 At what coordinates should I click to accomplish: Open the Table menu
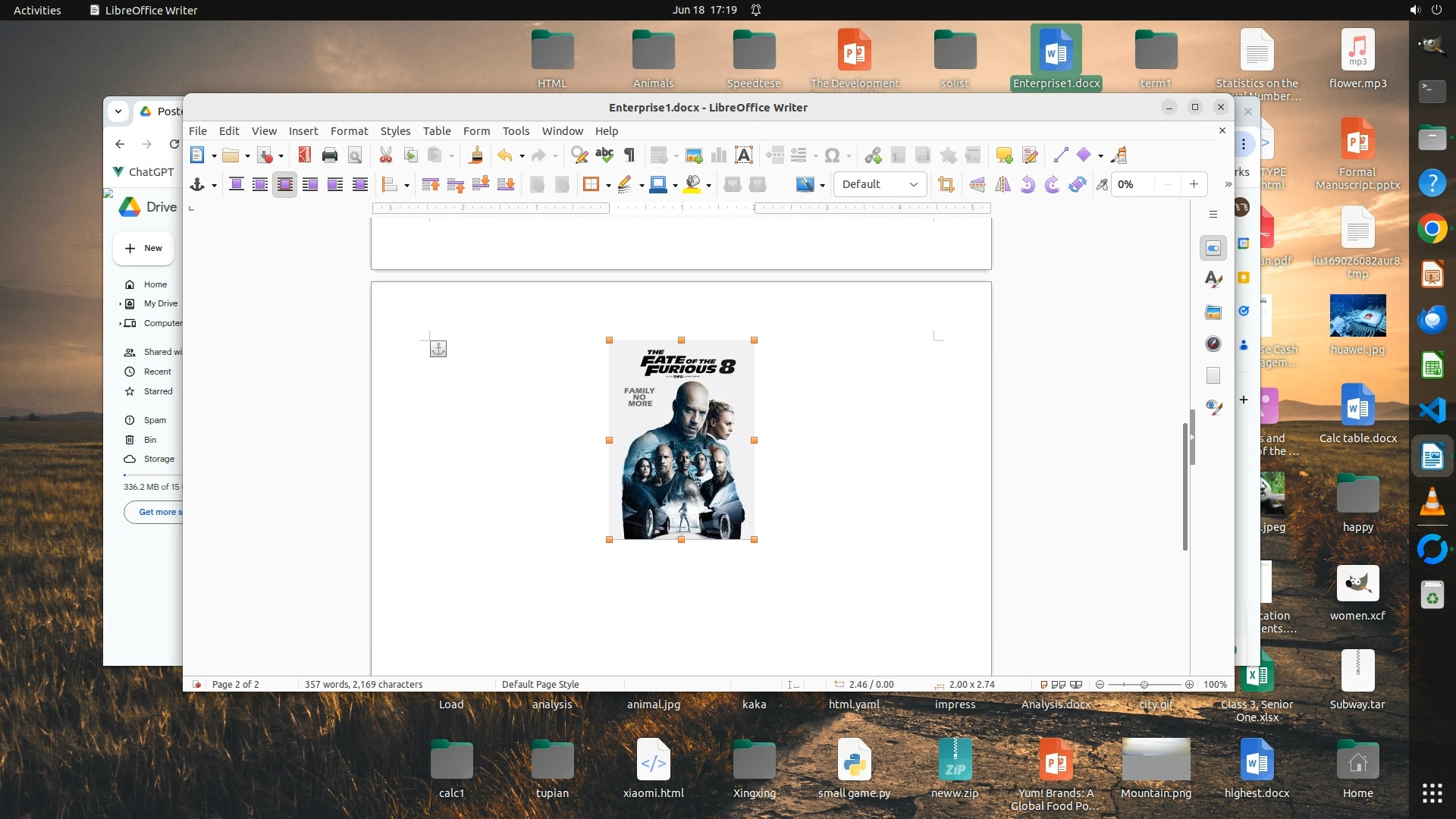coord(437,130)
